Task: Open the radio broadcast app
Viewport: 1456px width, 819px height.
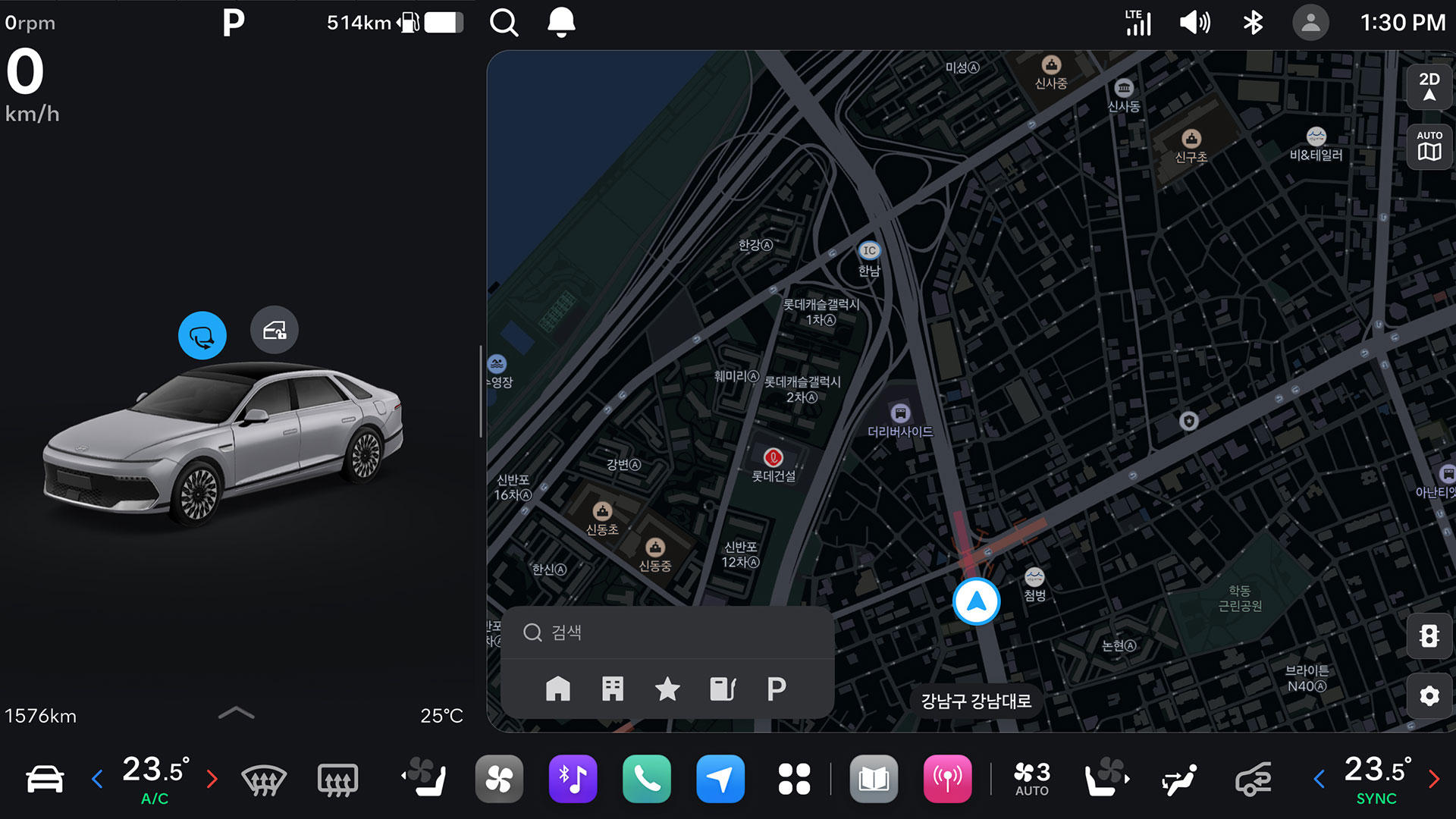Action: tap(948, 779)
